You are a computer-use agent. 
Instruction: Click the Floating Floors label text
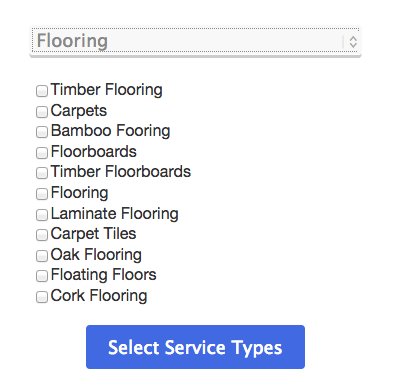[104, 275]
